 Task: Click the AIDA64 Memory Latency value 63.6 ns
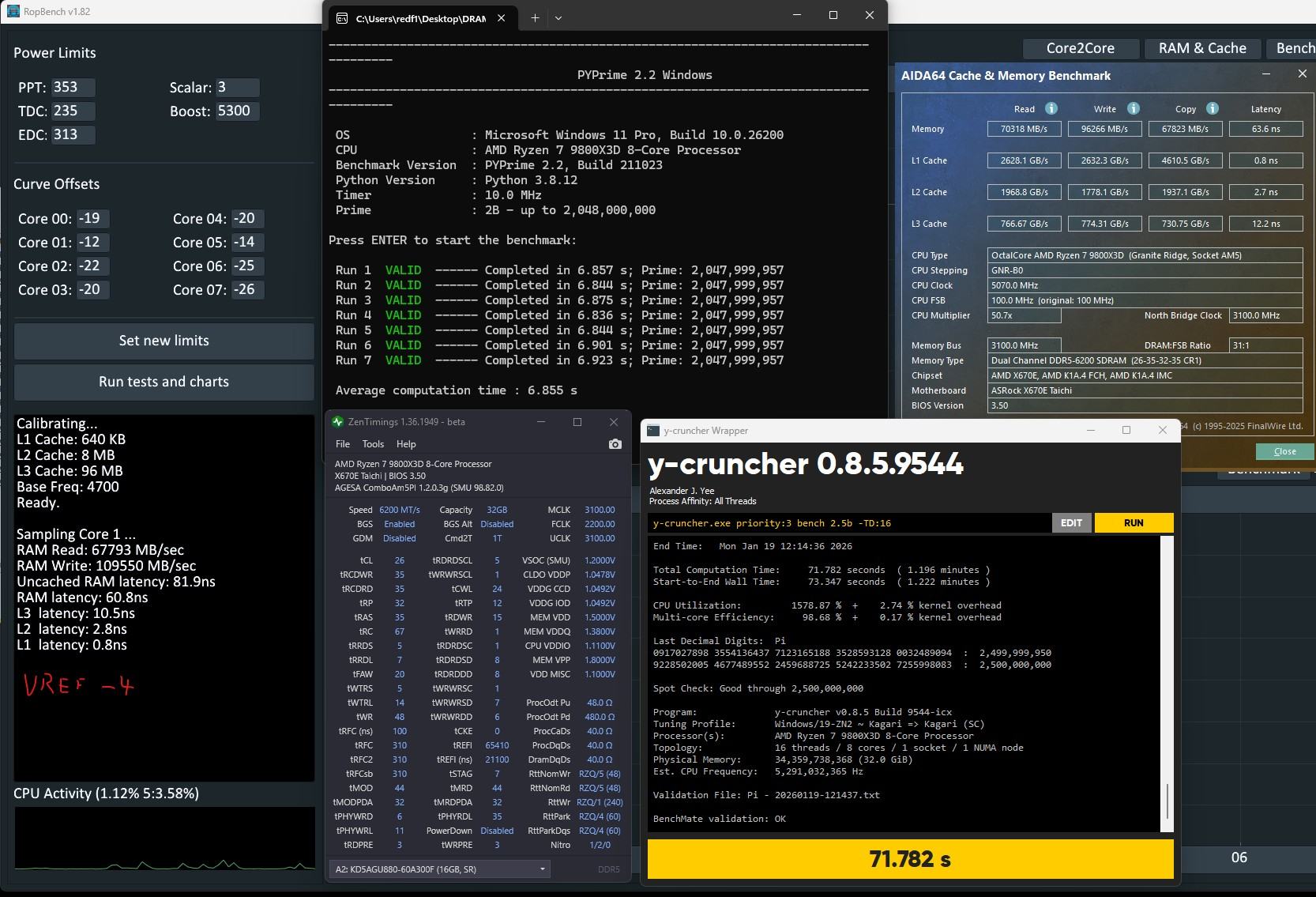(x=1266, y=129)
